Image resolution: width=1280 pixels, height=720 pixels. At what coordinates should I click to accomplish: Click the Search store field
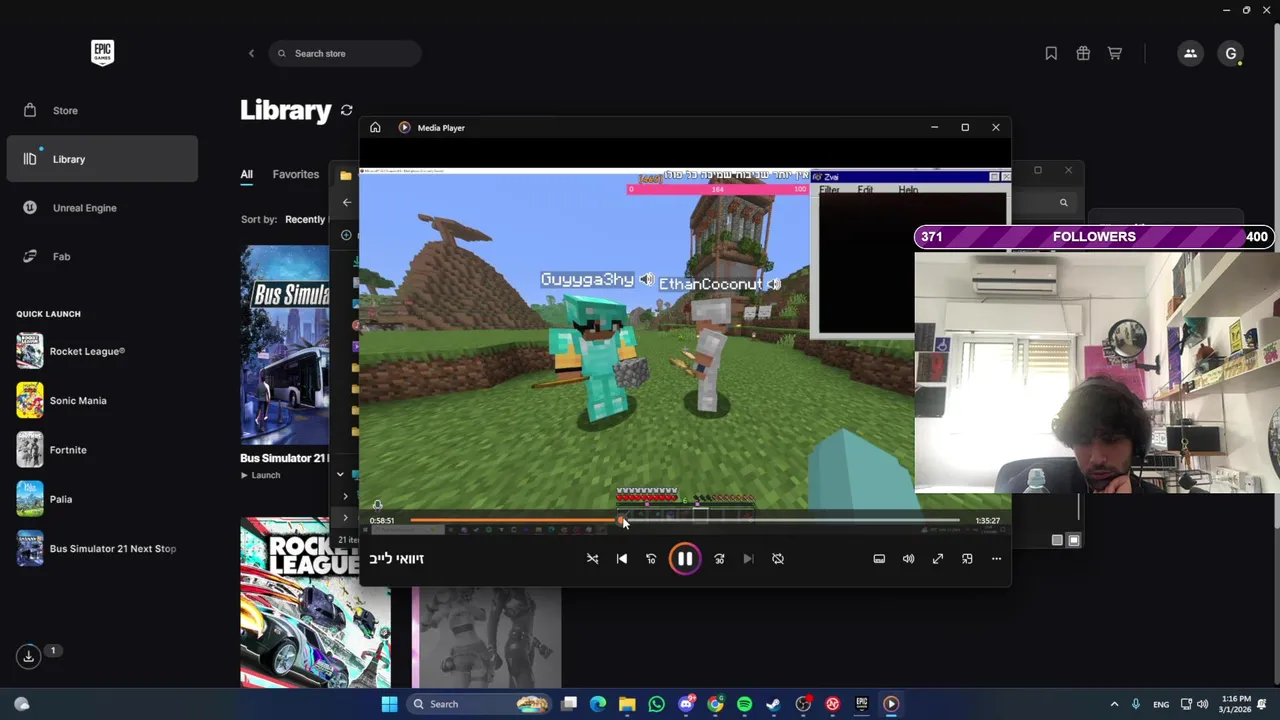(x=345, y=53)
